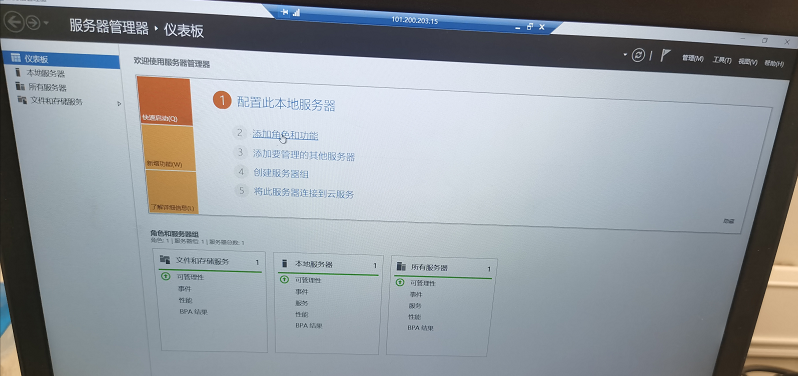The width and height of the screenshot is (798, 376).
Task: Open 服务 in 所有服务器 tile
Action: [415, 306]
